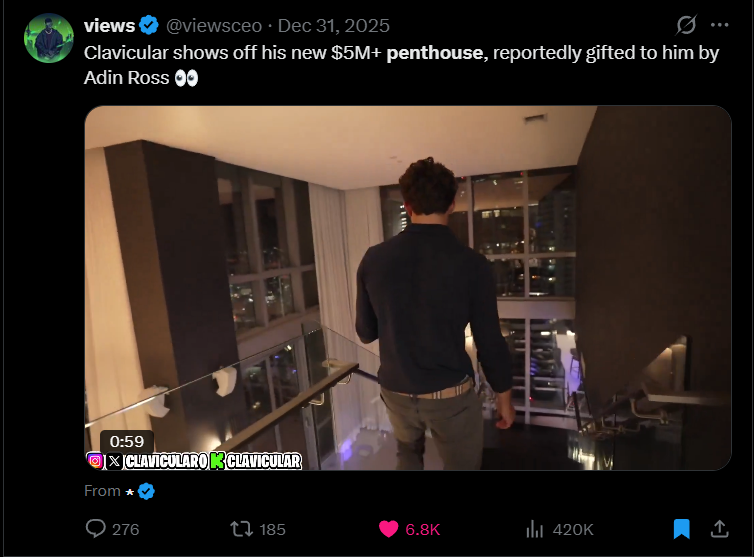Click the reply speech bubble icon
Viewport: 754px width, 557px height.
tap(95, 529)
